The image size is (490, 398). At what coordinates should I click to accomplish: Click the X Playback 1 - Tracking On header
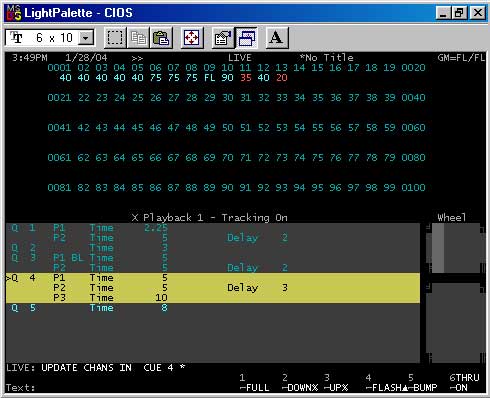pyautogui.click(x=210, y=218)
